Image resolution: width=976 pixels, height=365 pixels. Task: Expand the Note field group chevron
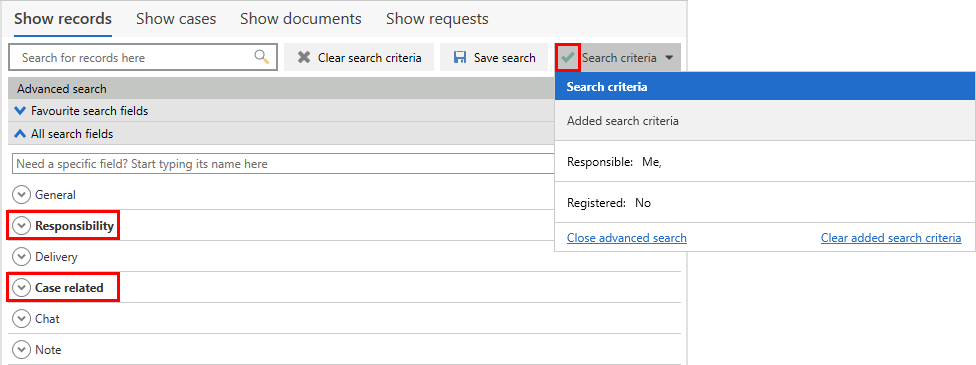[22, 349]
